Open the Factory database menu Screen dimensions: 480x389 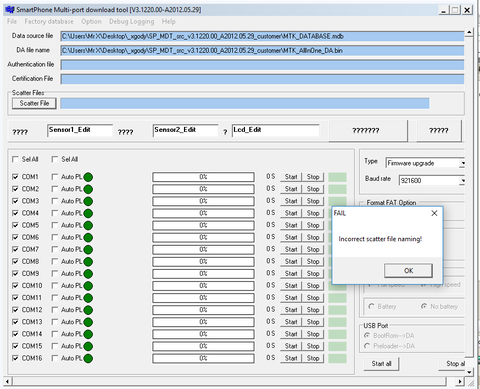click(x=49, y=22)
